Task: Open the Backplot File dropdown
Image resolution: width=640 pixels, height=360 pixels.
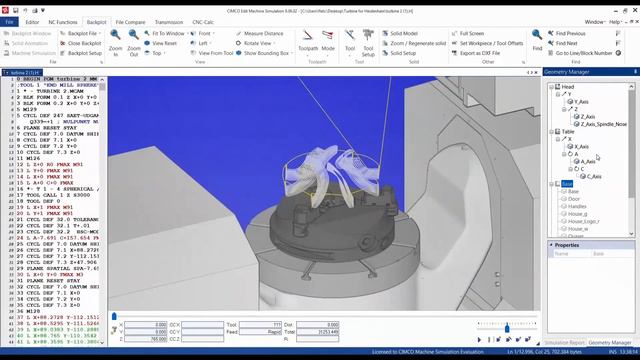Action: tap(100, 33)
